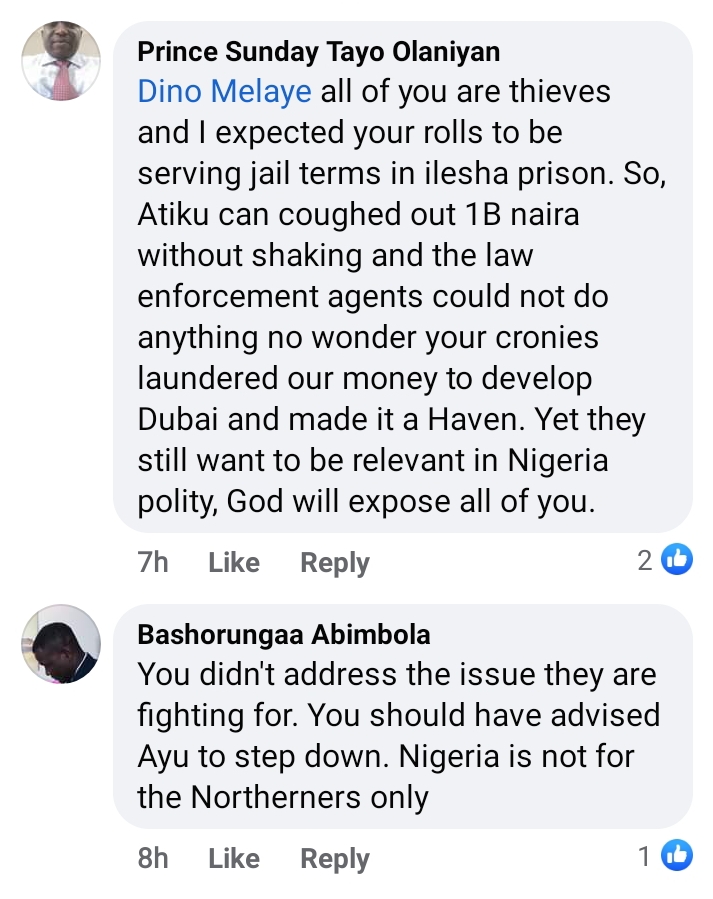Like Bashorungaa Abimbola's comment

coord(234,858)
